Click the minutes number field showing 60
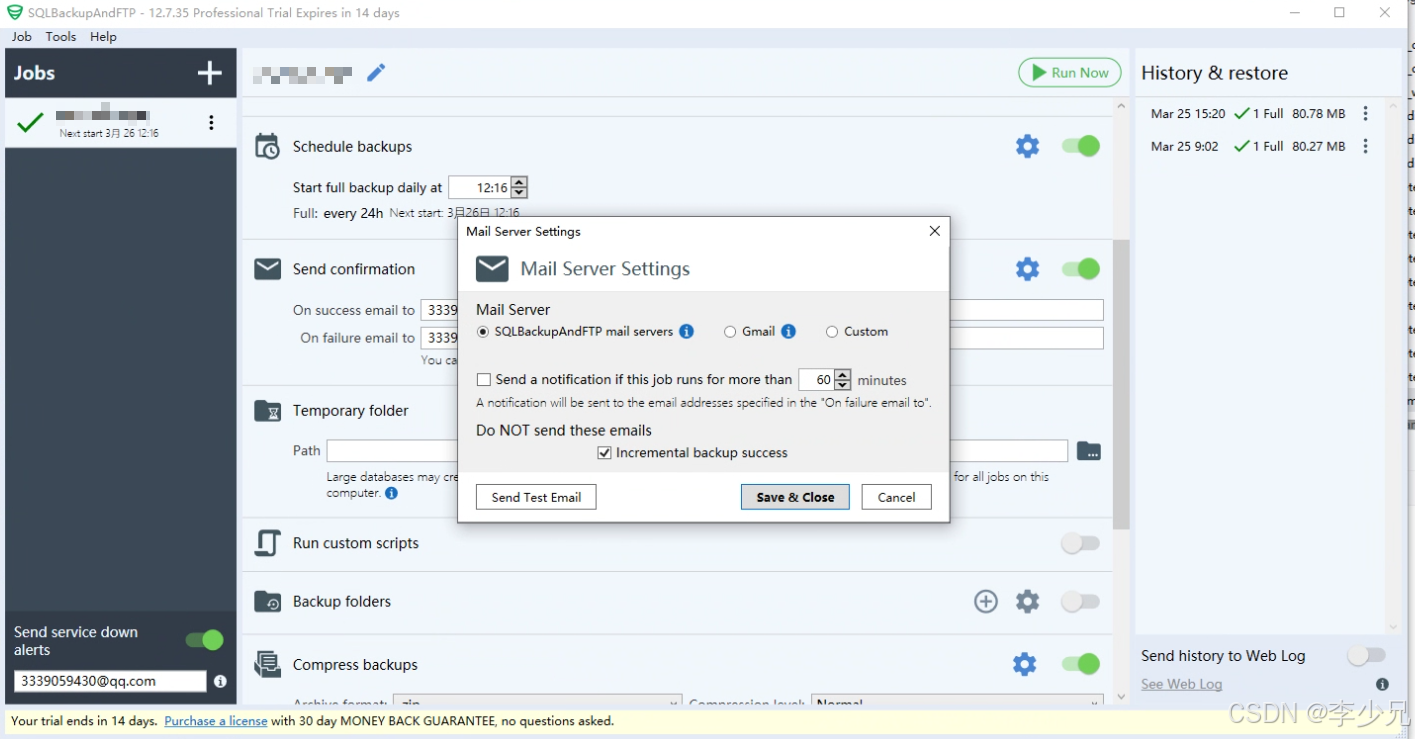1415x739 pixels. point(817,380)
